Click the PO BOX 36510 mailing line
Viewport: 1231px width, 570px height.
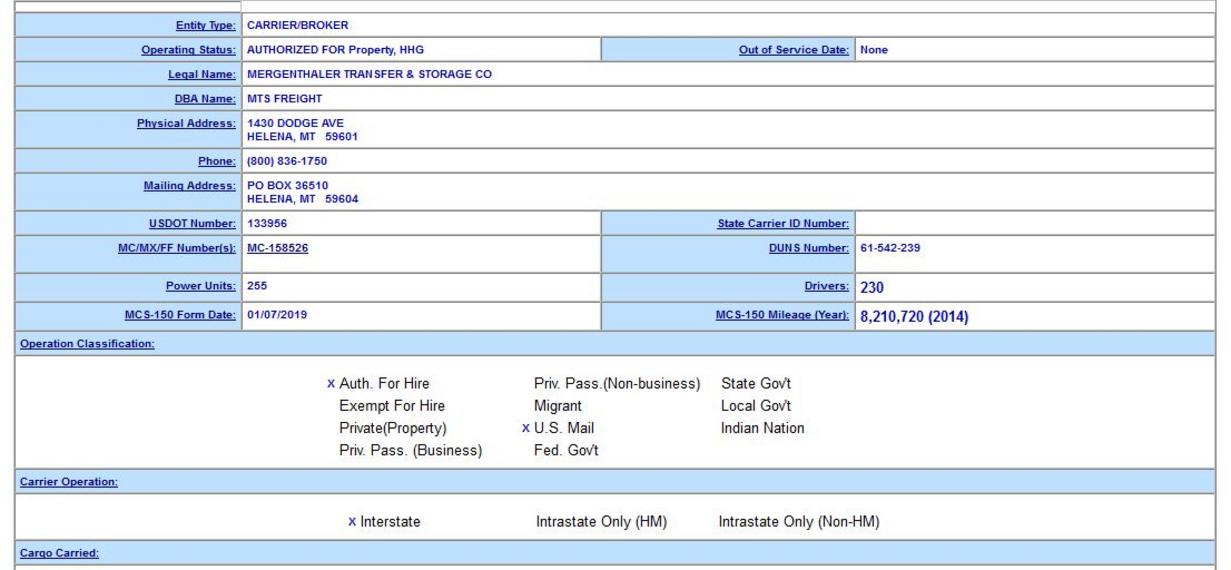tap(287, 185)
